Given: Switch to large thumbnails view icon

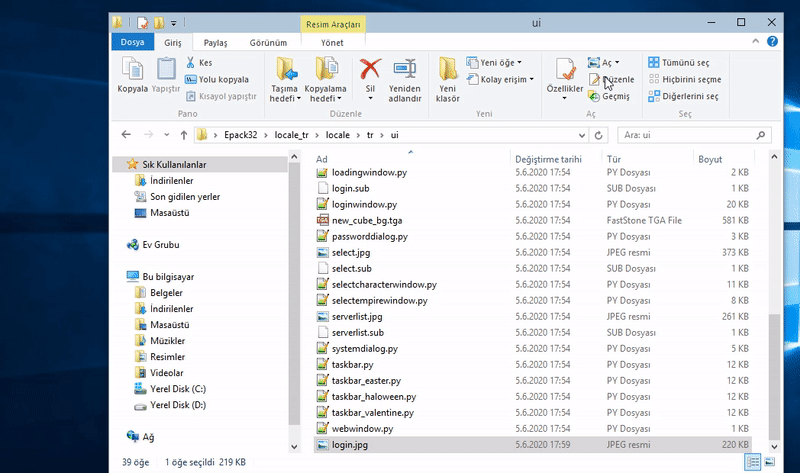Looking at the screenshot, I should coord(769,462).
